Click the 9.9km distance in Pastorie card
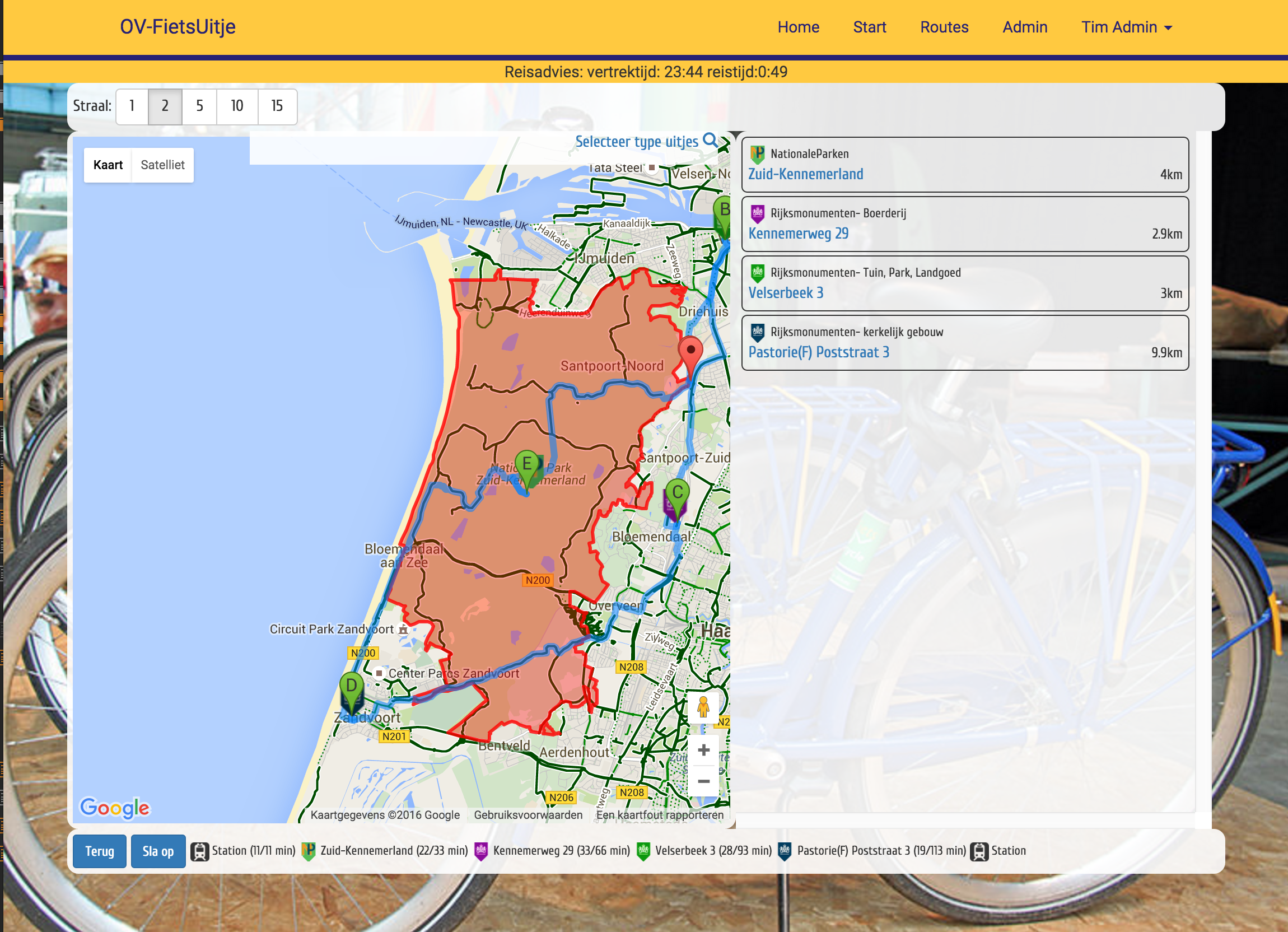This screenshot has height=932, width=1288. [1166, 353]
